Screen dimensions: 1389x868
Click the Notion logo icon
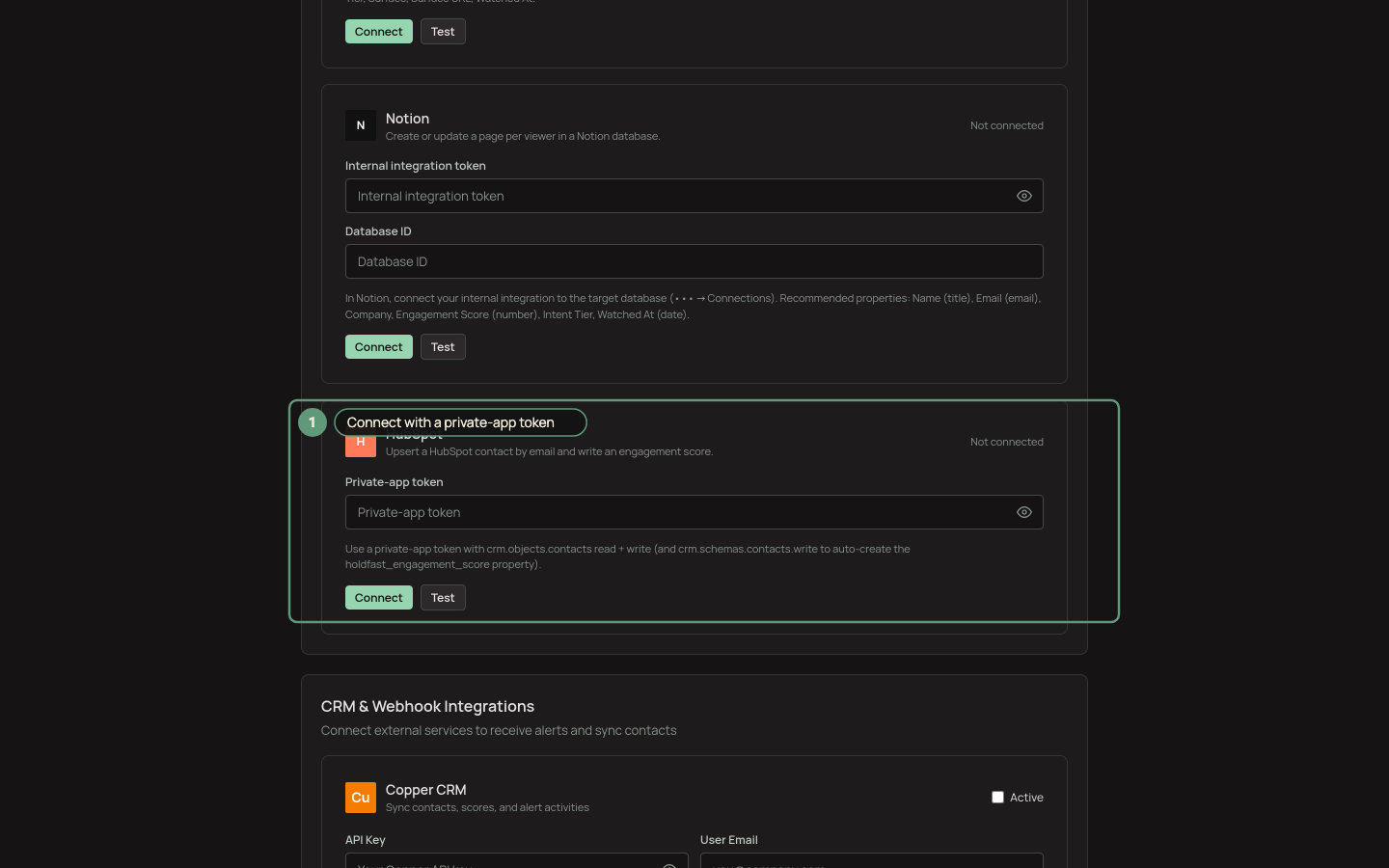click(x=361, y=125)
